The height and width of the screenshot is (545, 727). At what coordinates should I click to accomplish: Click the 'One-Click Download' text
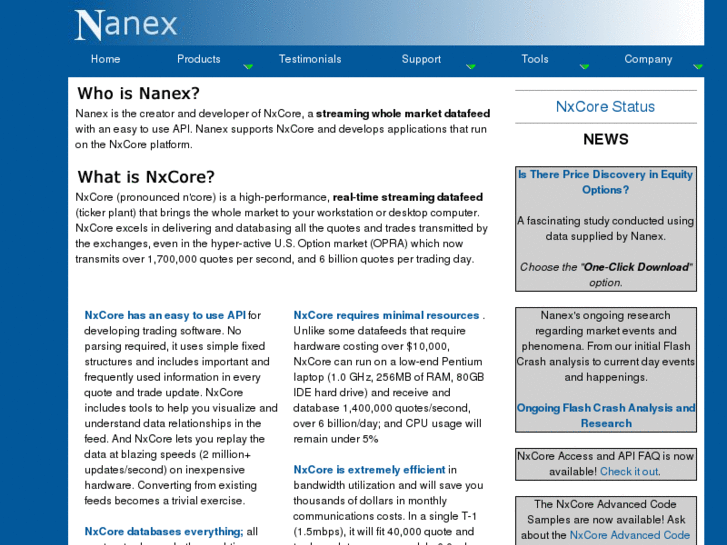(637, 267)
